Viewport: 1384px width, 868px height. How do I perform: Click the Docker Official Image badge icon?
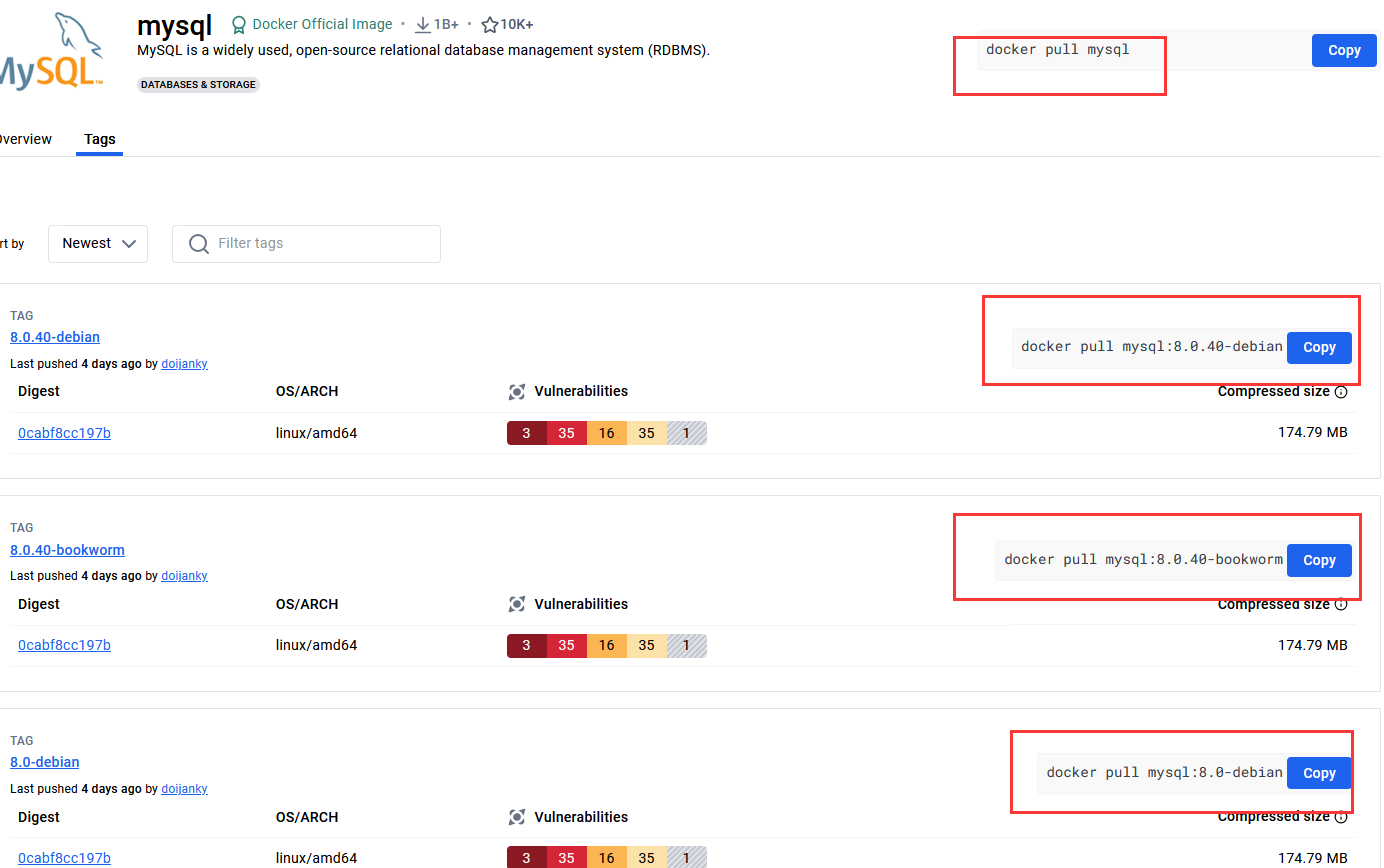[x=239, y=24]
